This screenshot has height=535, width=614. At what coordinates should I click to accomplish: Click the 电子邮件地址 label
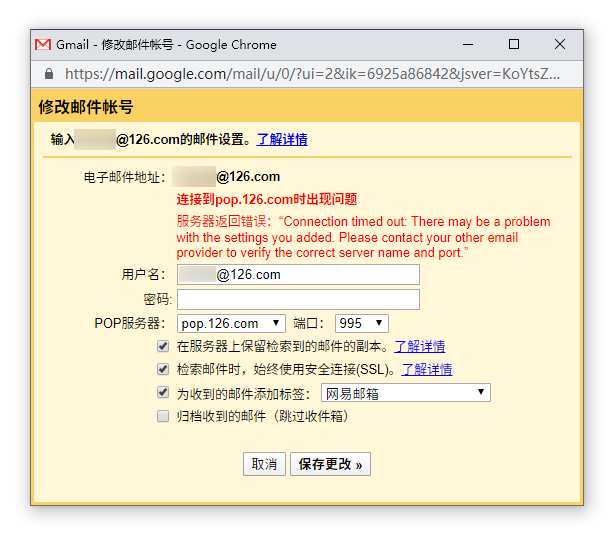[x=125, y=177]
